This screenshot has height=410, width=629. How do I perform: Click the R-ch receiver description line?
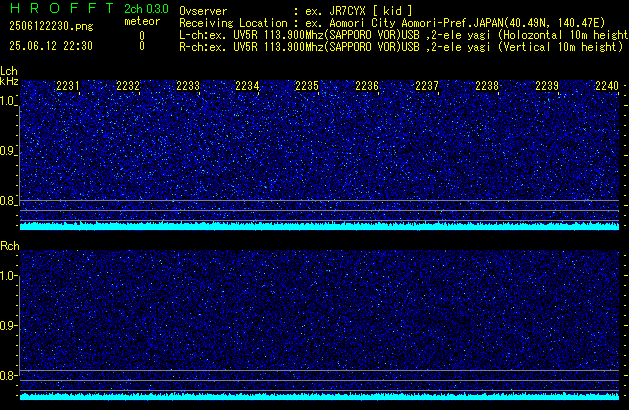point(401,47)
